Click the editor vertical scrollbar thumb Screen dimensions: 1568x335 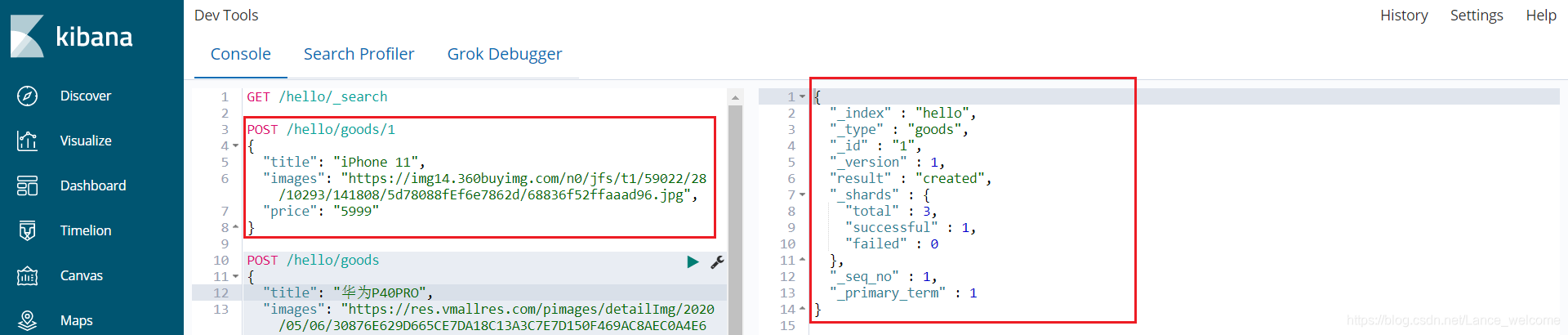(735, 220)
